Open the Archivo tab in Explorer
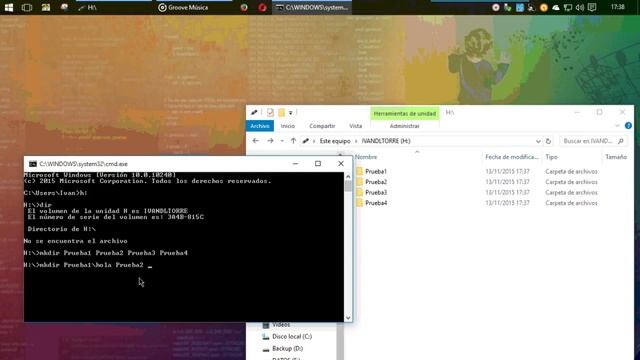Image resolution: width=640 pixels, height=360 pixels. [x=260, y=126]
